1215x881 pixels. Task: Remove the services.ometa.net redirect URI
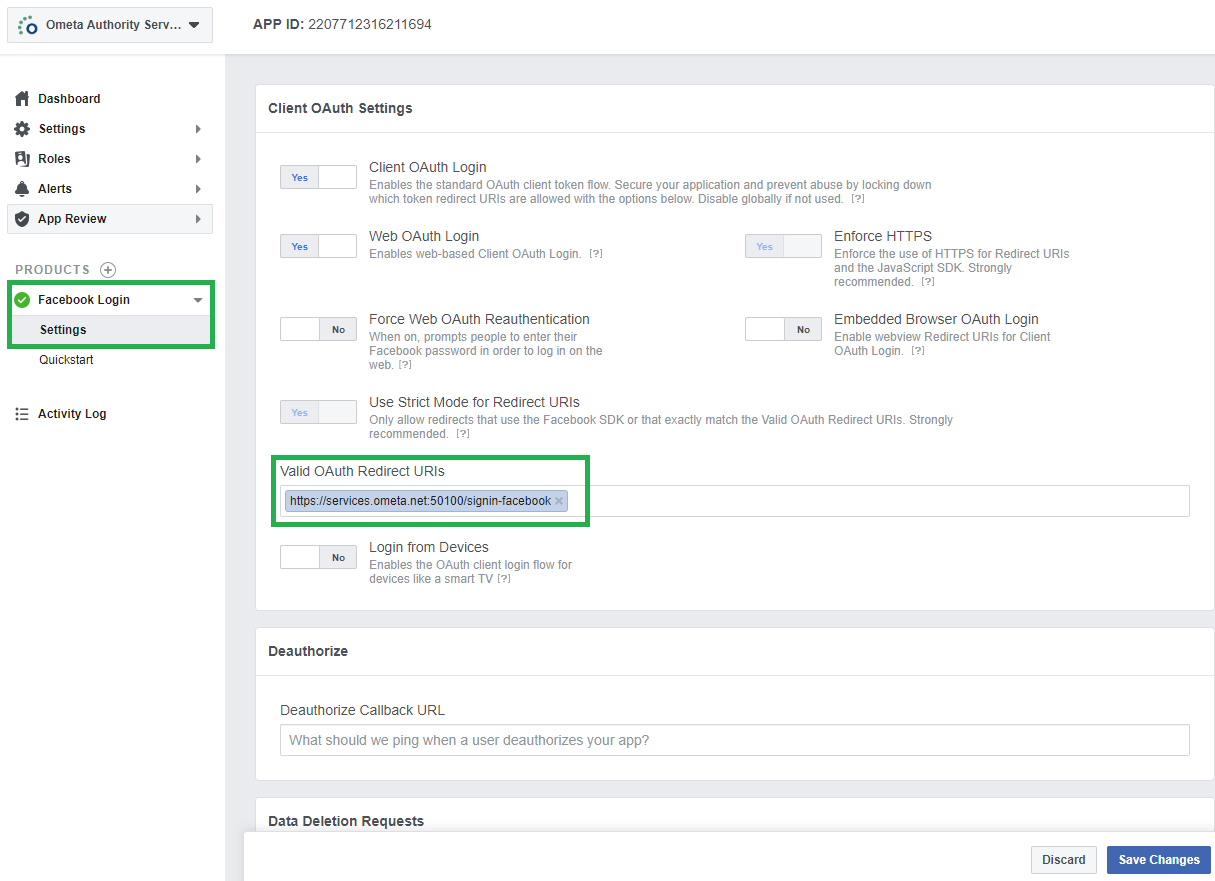pos(559,500)
